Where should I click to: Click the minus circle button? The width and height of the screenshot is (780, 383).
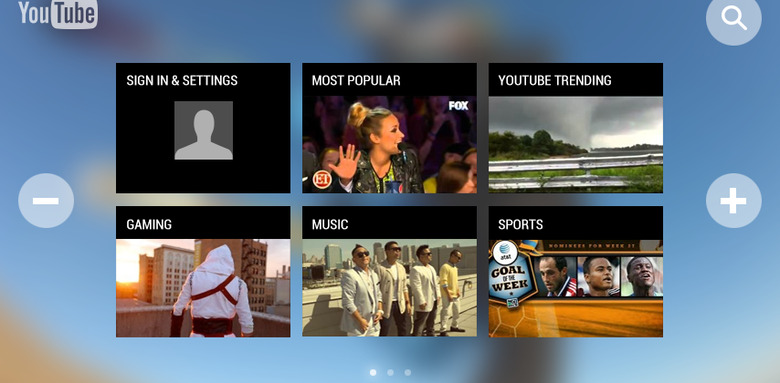coord(46,200)
